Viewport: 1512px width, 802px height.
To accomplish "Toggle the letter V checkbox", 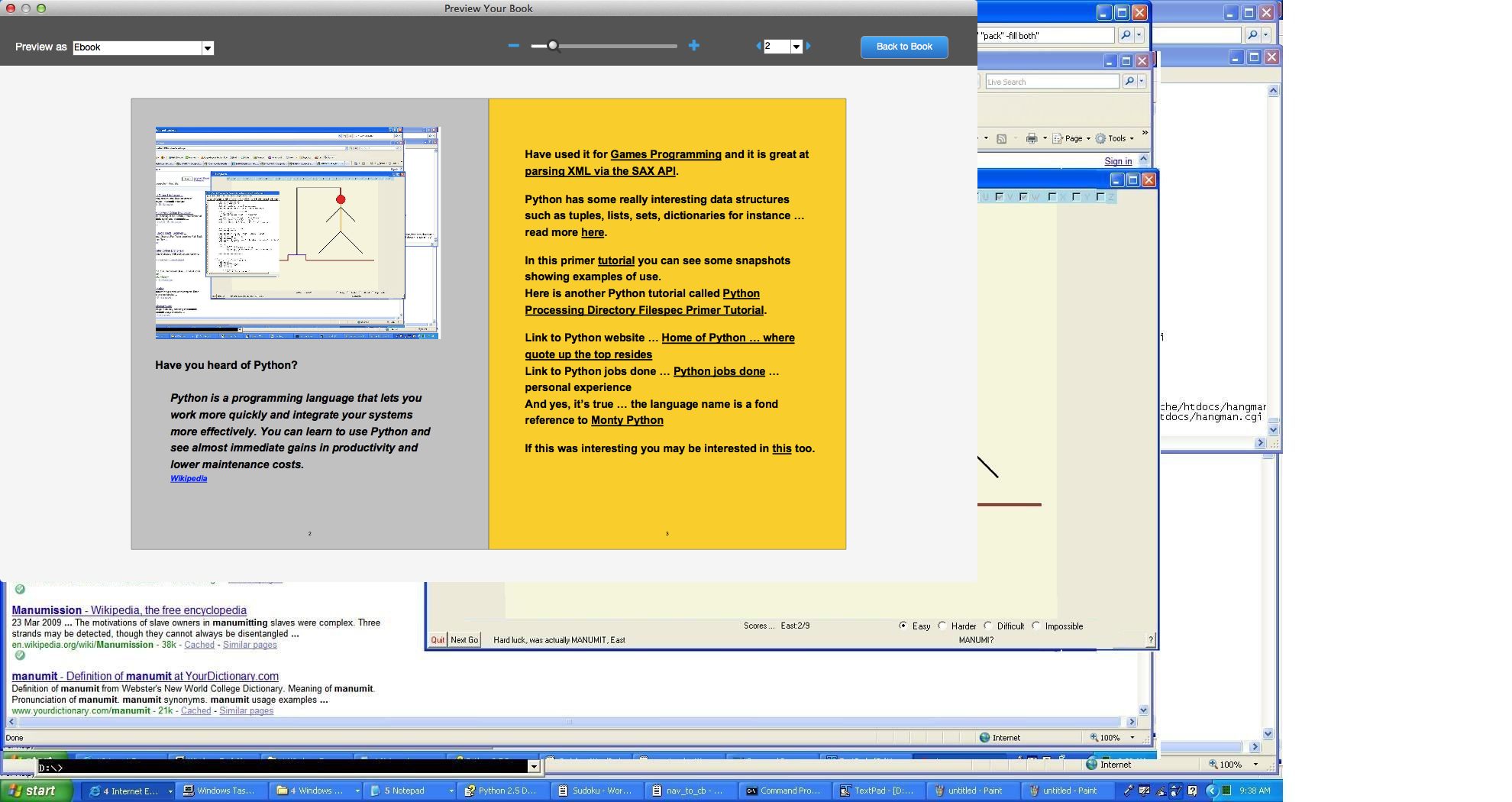I will click(1000, 197).
